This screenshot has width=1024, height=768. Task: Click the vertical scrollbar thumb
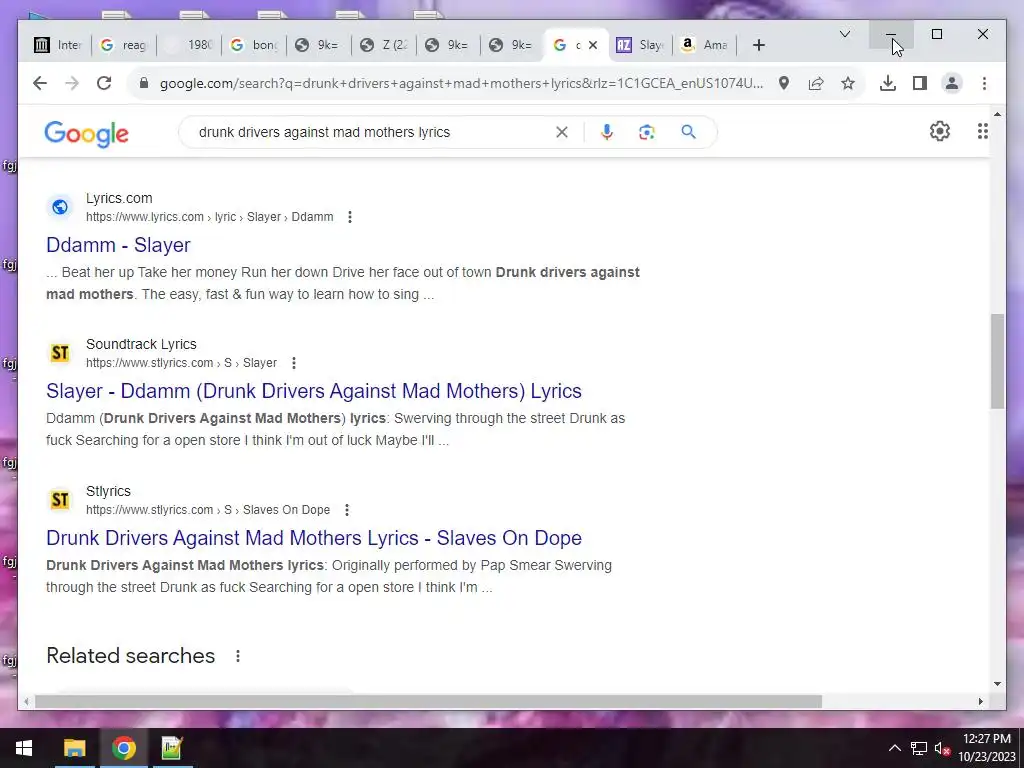click(x=997, y=361)
